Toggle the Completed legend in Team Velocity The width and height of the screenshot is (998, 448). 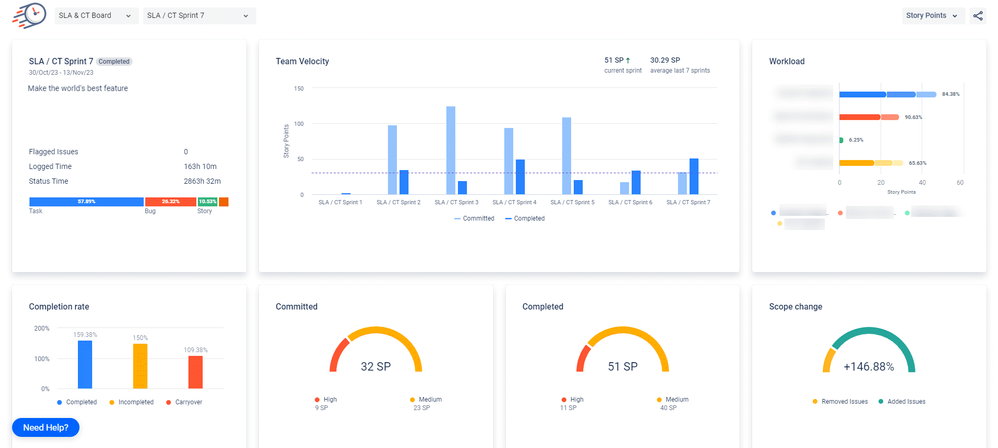(x=525, y=218)
